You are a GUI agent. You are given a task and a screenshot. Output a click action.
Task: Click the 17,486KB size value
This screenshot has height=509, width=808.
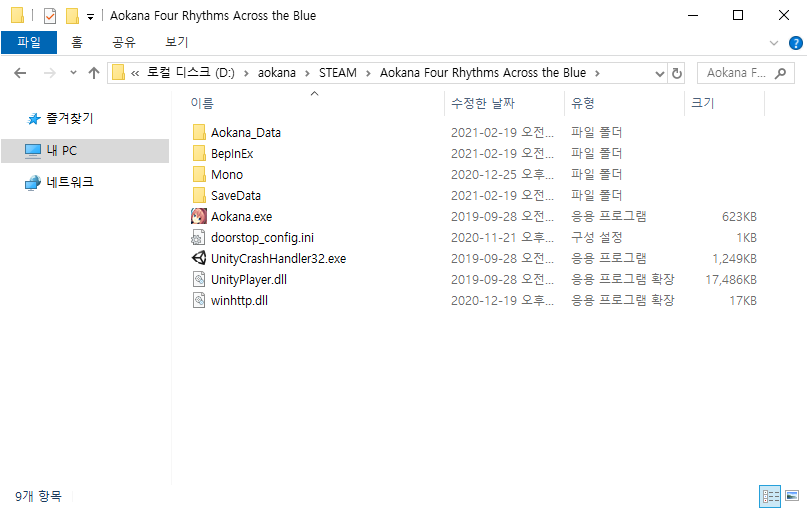pos(731,280)
